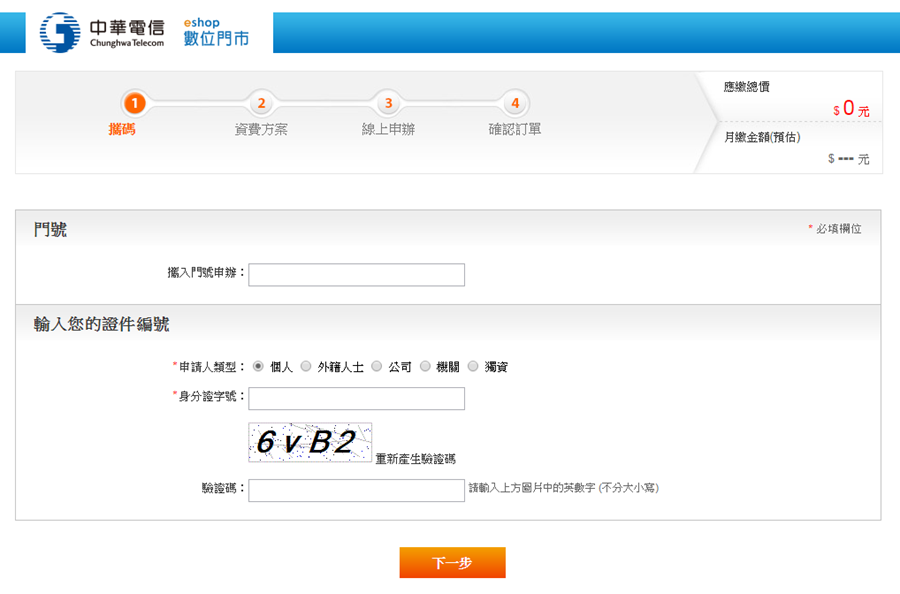Click the 資費方案 step label
The image size is (900, 594).
click(261, 129)
